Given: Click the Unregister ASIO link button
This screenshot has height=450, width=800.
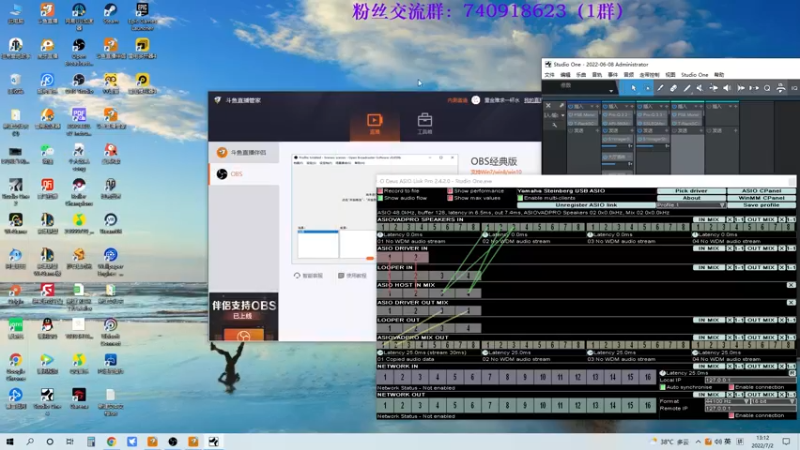Looking at the screenshot, I should coord(586,205).
